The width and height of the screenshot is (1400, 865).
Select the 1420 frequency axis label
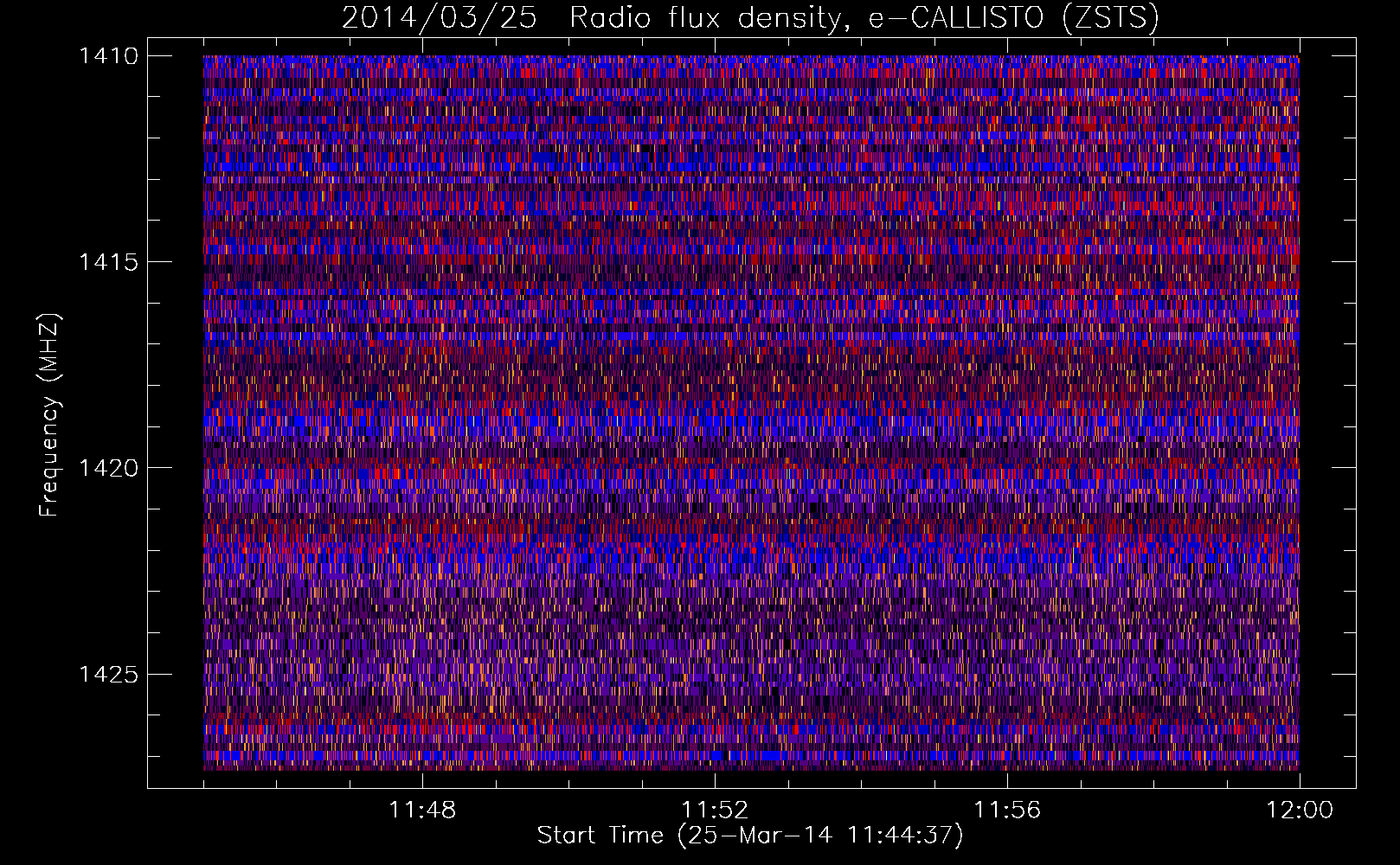coord(108,468)
